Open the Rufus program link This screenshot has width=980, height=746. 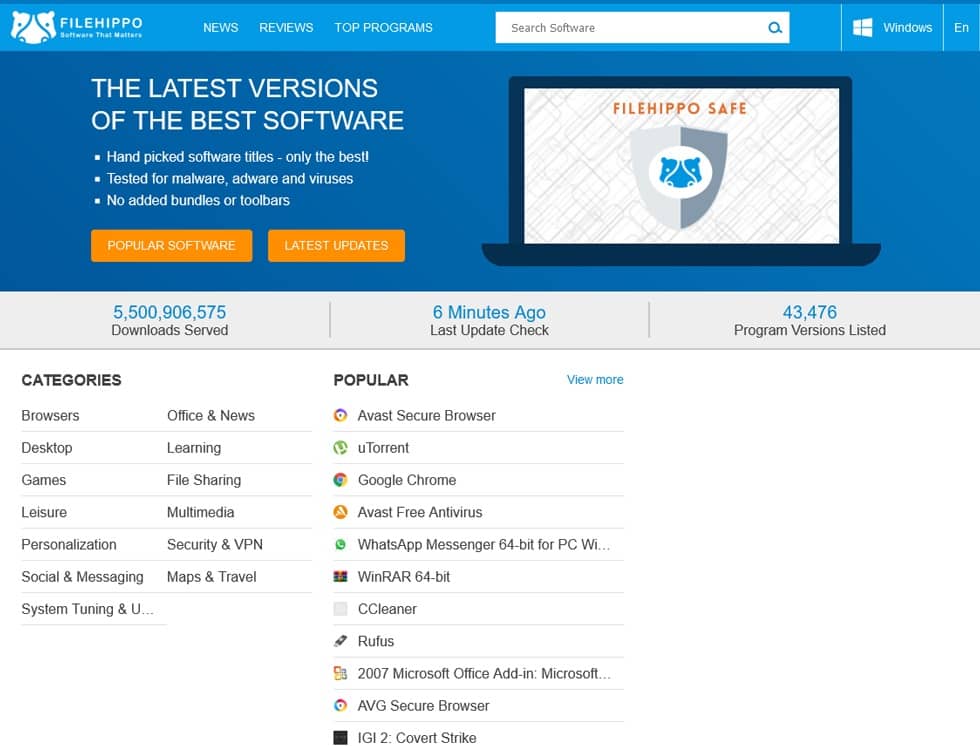(376, 641)
